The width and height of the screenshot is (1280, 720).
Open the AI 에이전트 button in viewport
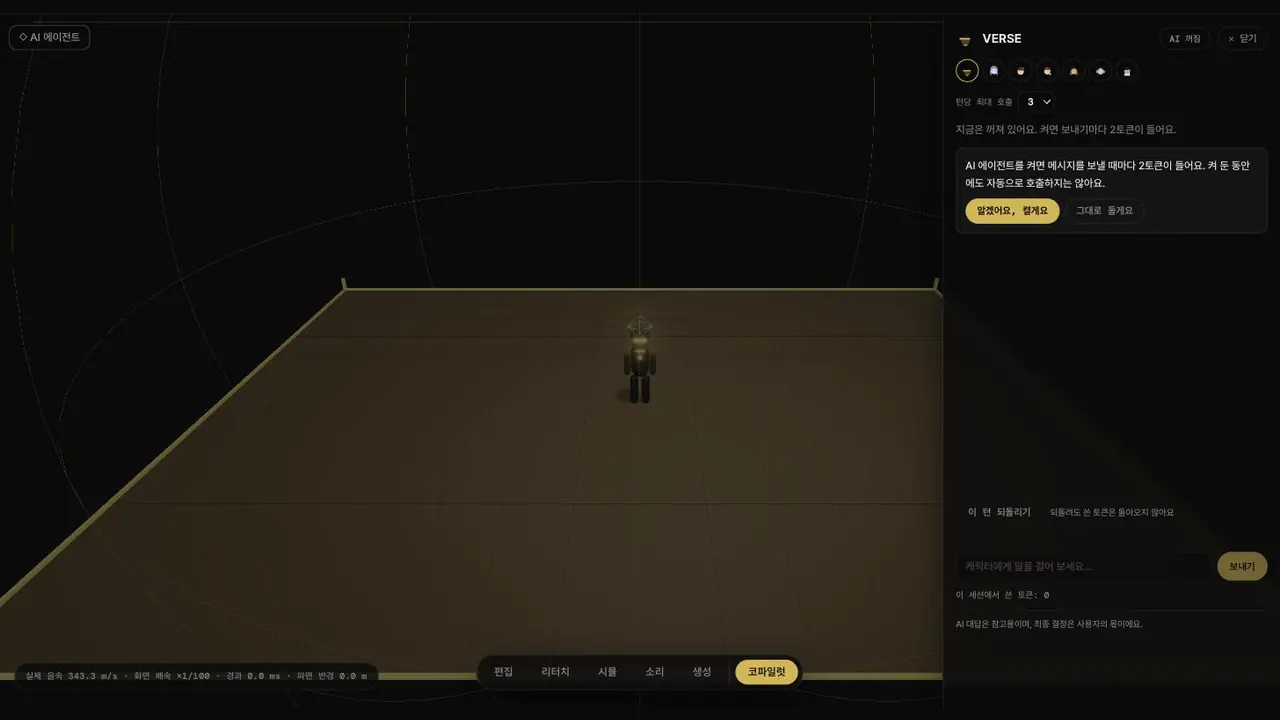point(50,37)
